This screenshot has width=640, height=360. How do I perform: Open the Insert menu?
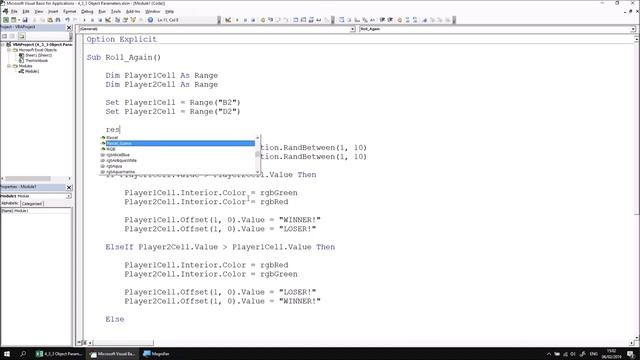click(53, 11)
